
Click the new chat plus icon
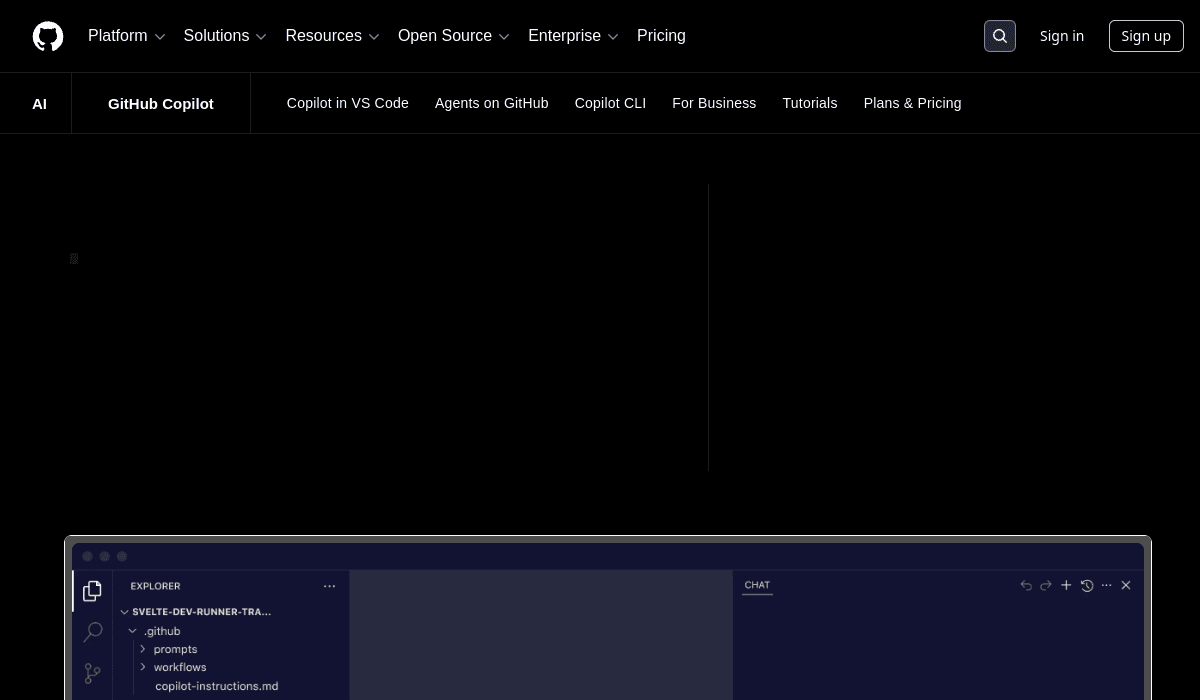(x=1066, y=585)
